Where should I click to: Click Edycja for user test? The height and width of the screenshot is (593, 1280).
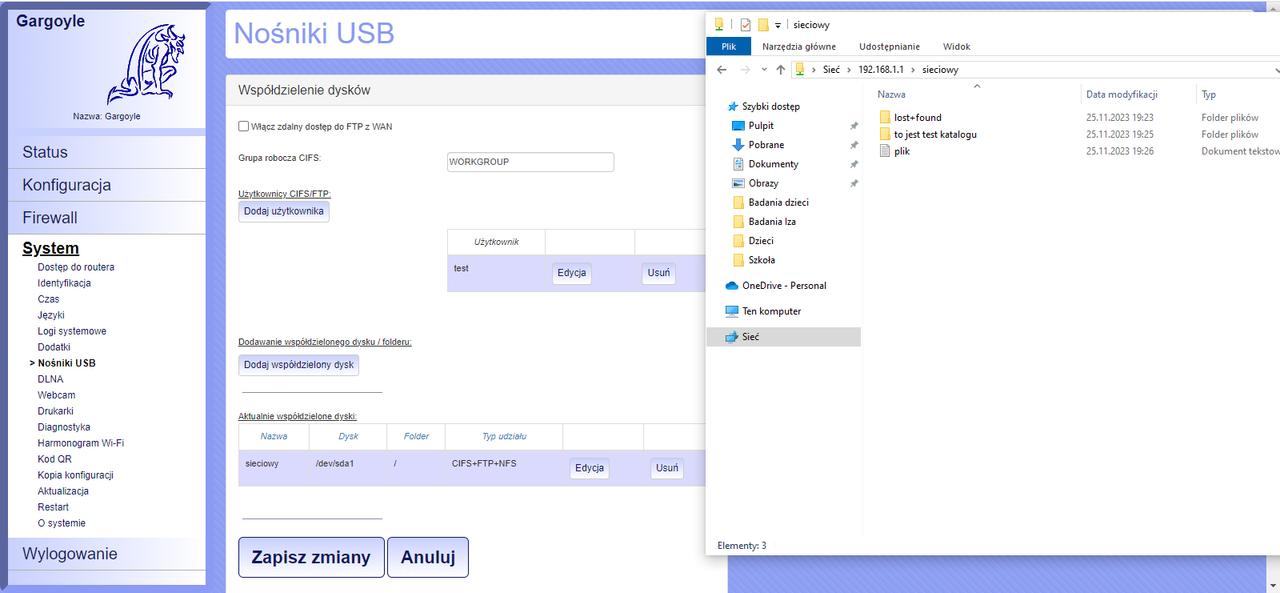tap(571, 274)
